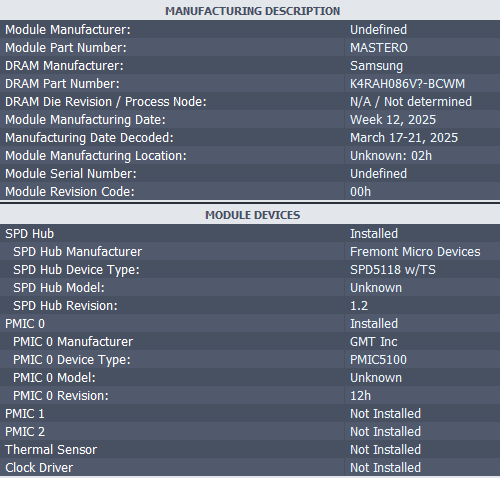Screen dimensions: 500x478
Task: Click the 1.2 hub revision value
Action: [x=359, y=306]
